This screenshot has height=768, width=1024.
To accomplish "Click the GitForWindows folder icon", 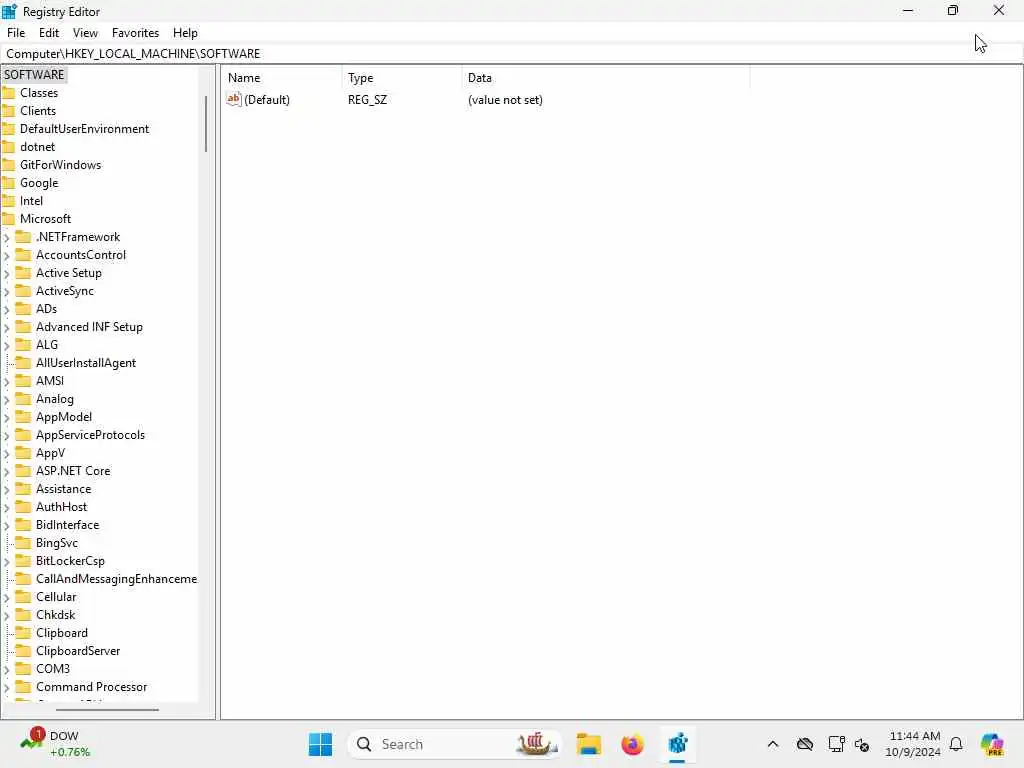I will 8,165.
